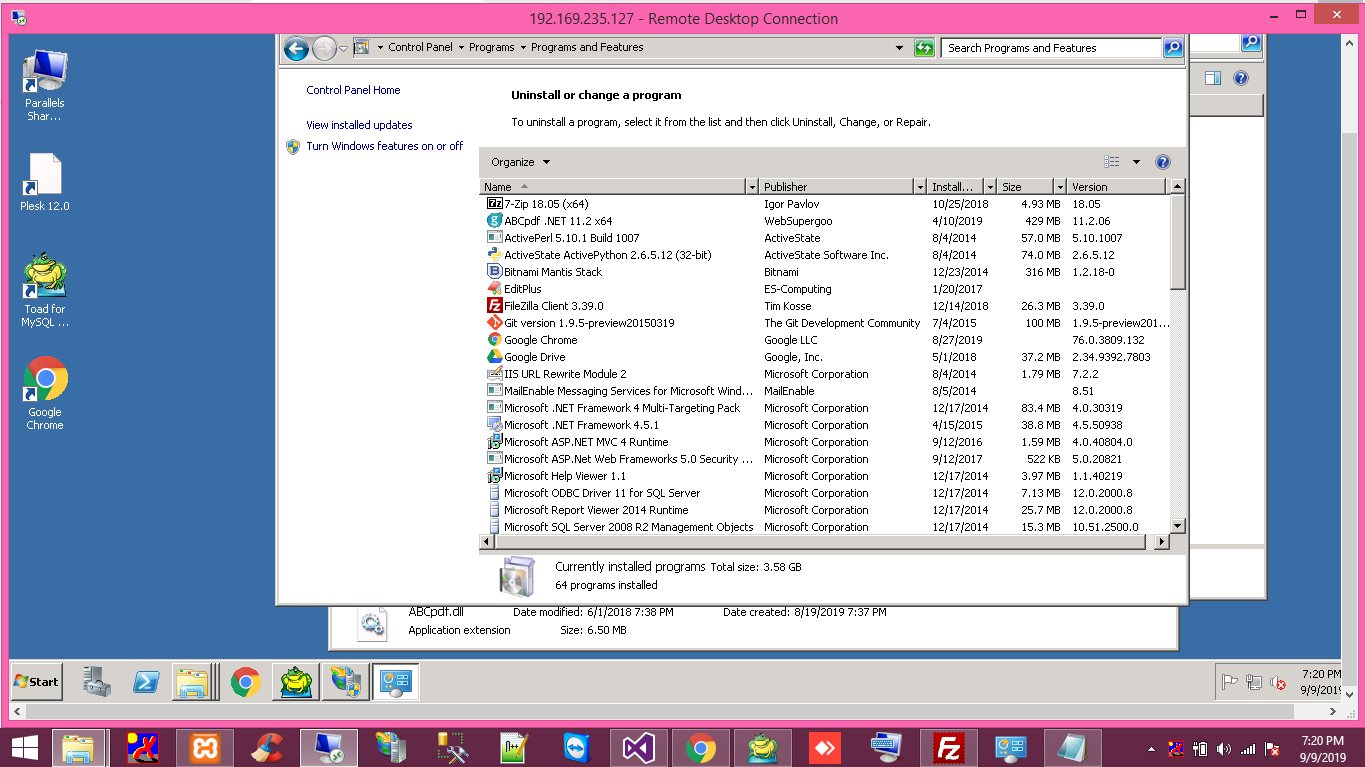Viewport: 1365px width, 767px height.
Task: Expand the address bar previous locations dropdown
Action: [900, 48]
